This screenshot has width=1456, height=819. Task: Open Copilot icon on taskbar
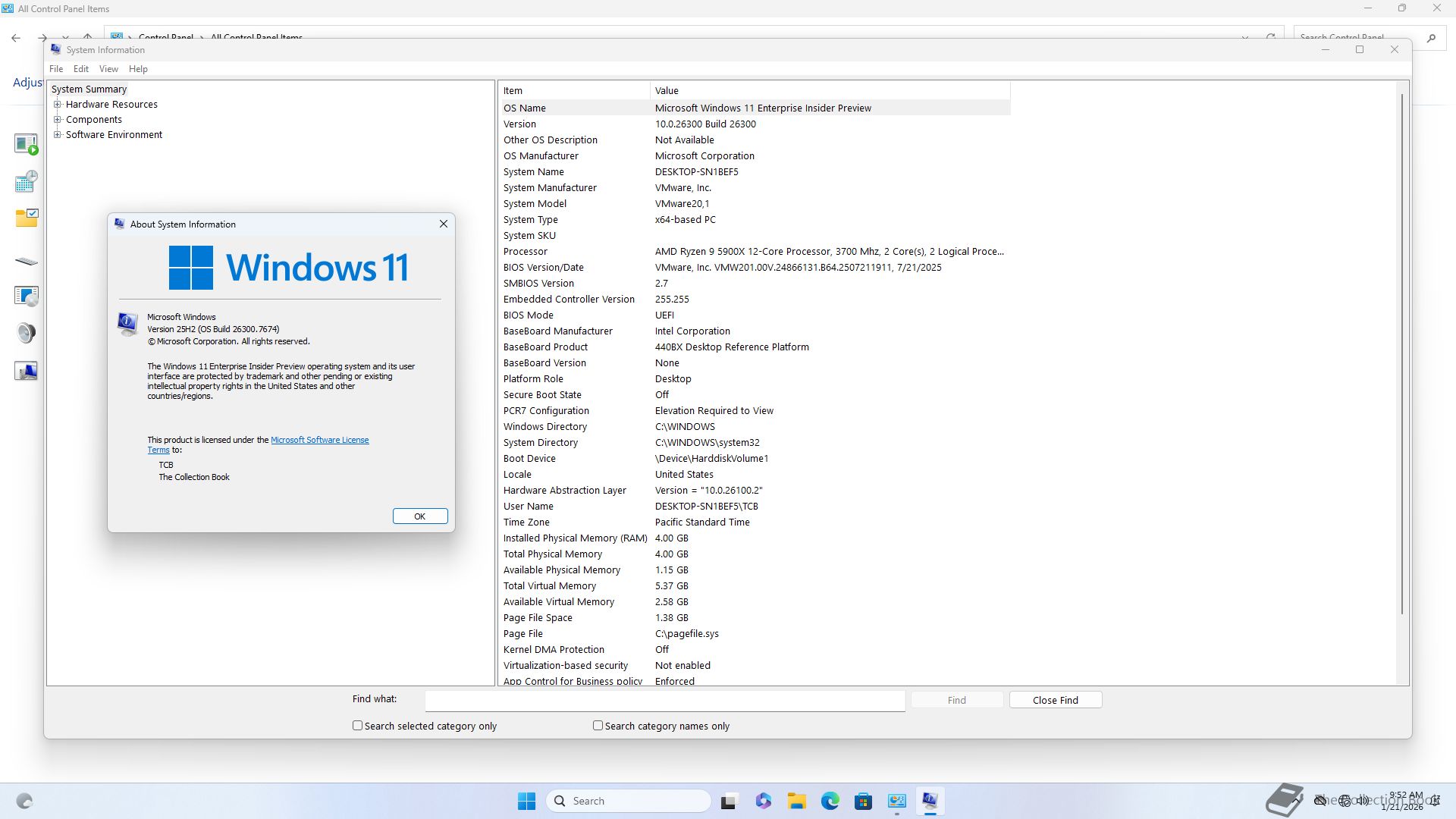tap(763, 801)
